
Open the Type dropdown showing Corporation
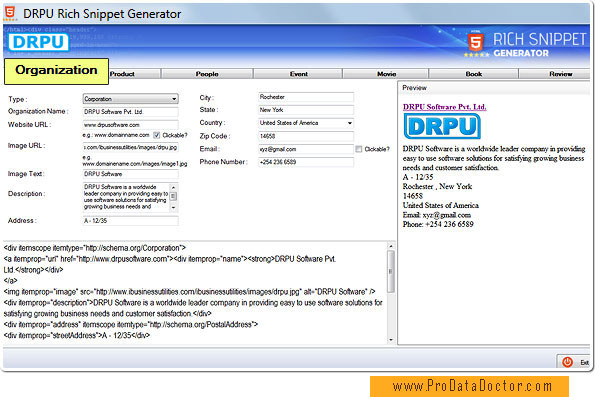131,99
